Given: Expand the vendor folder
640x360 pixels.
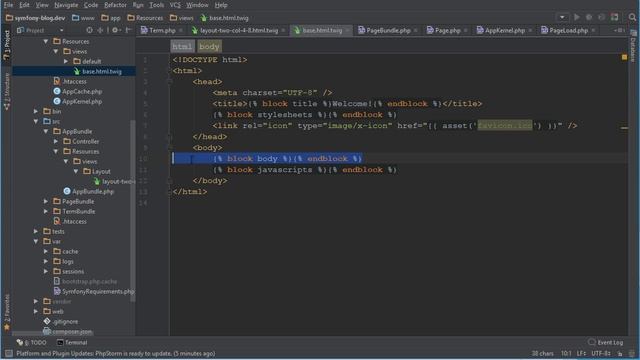Looking at the screenshot, I should pyautogui.click(x=36, y=301).
